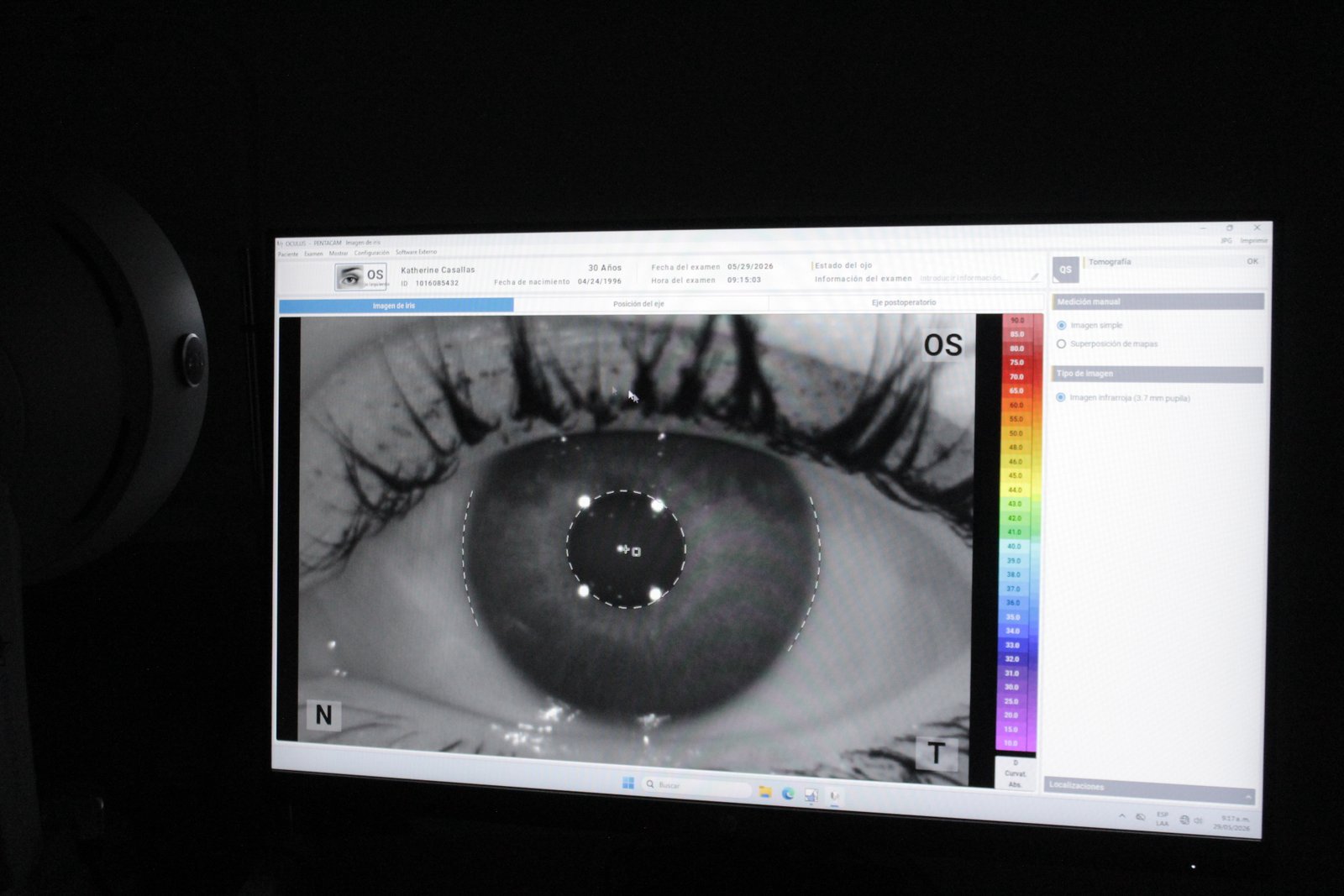1344x896 pixels.
Task: Click the birth date 04/24/1996
Action: 600,281
